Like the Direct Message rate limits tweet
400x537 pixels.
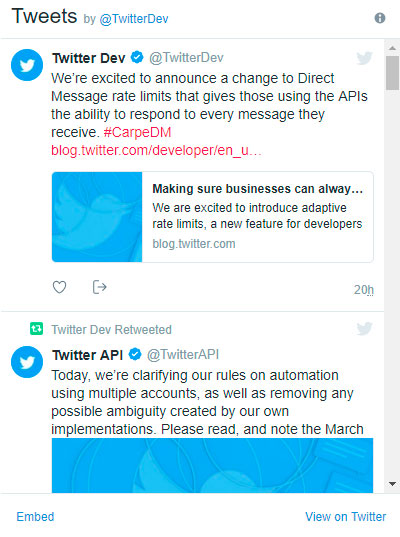[59, 287]
